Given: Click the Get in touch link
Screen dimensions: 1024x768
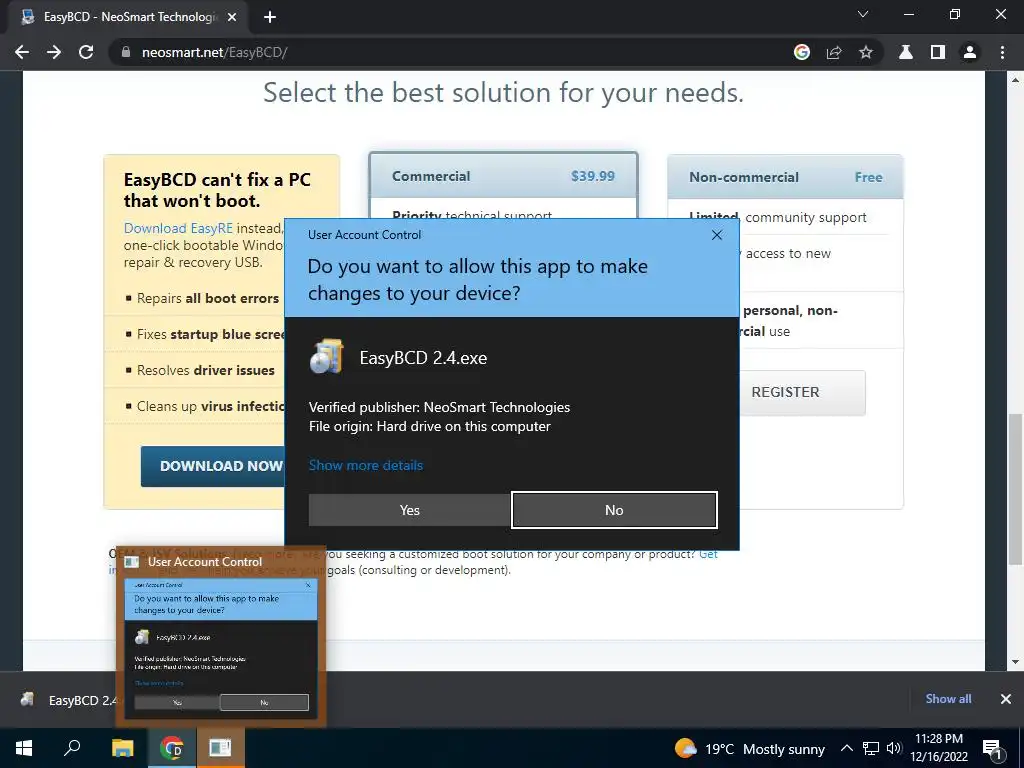Looking at the screenshot, I should coord(708,554).
